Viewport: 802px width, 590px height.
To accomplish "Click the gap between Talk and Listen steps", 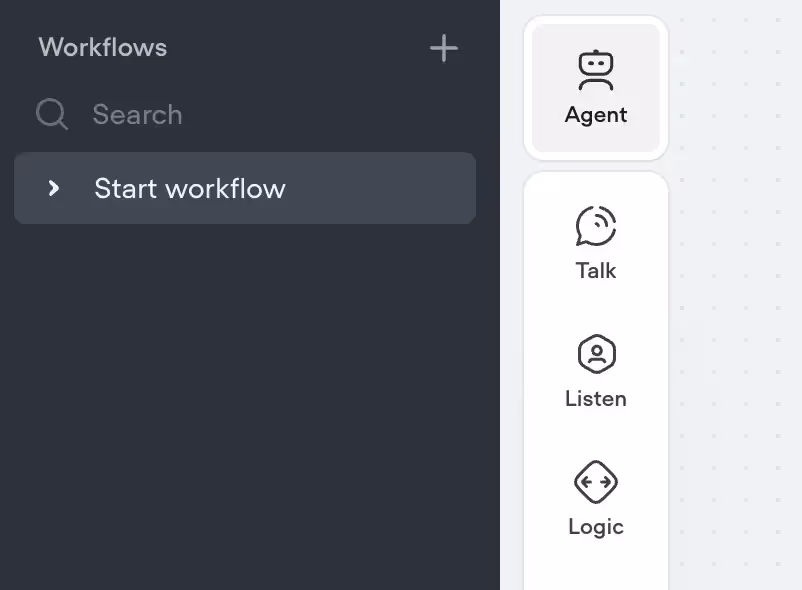I will point(596,307).
